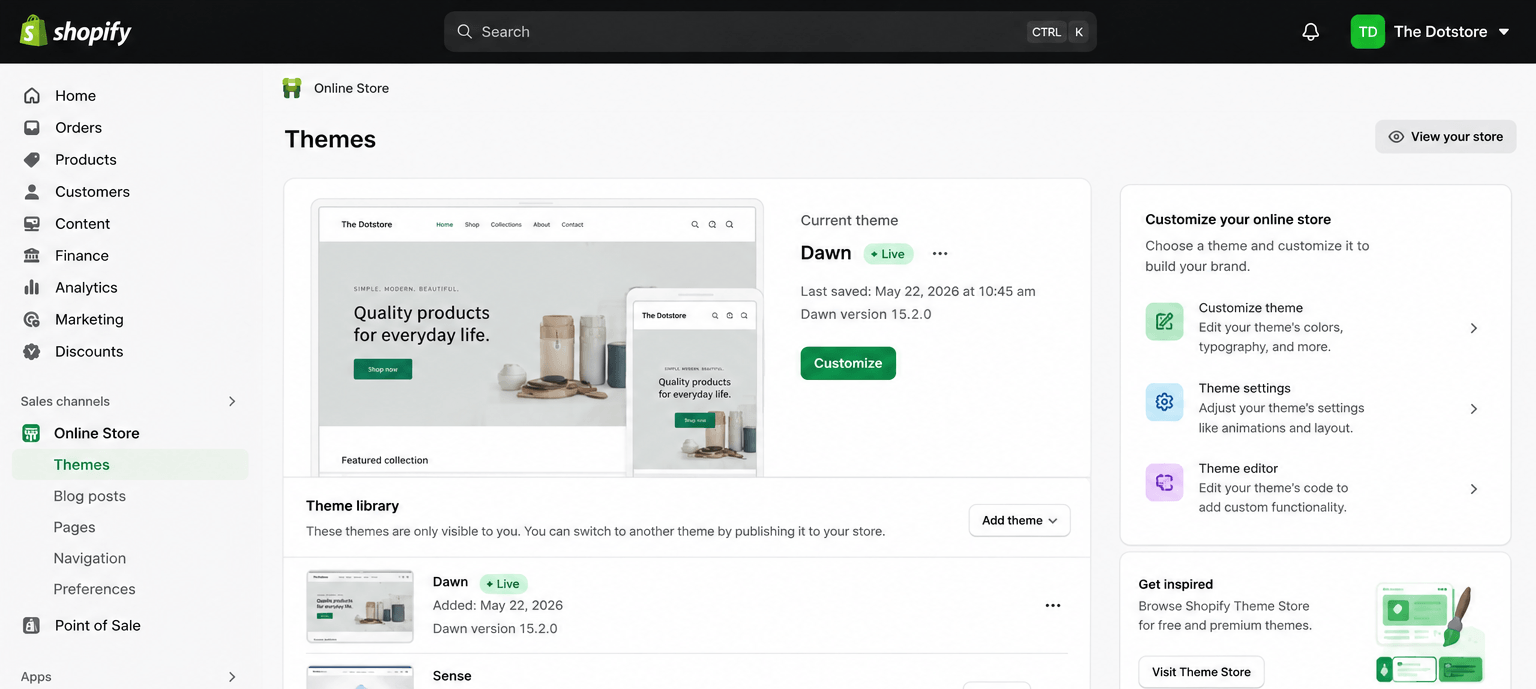Screen dimensions: 1536x689
Task: Click the Dawn theme library thumbnail
Action: [x=360, y=607]
